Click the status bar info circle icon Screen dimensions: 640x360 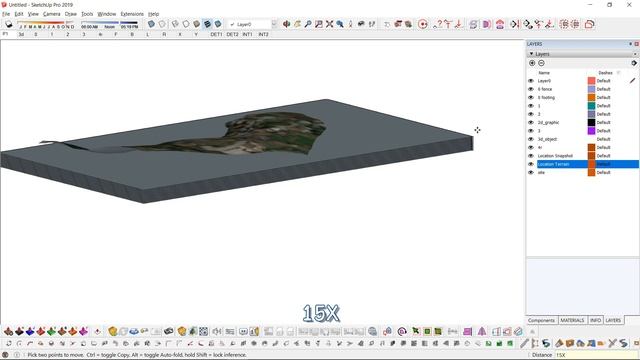16,355
